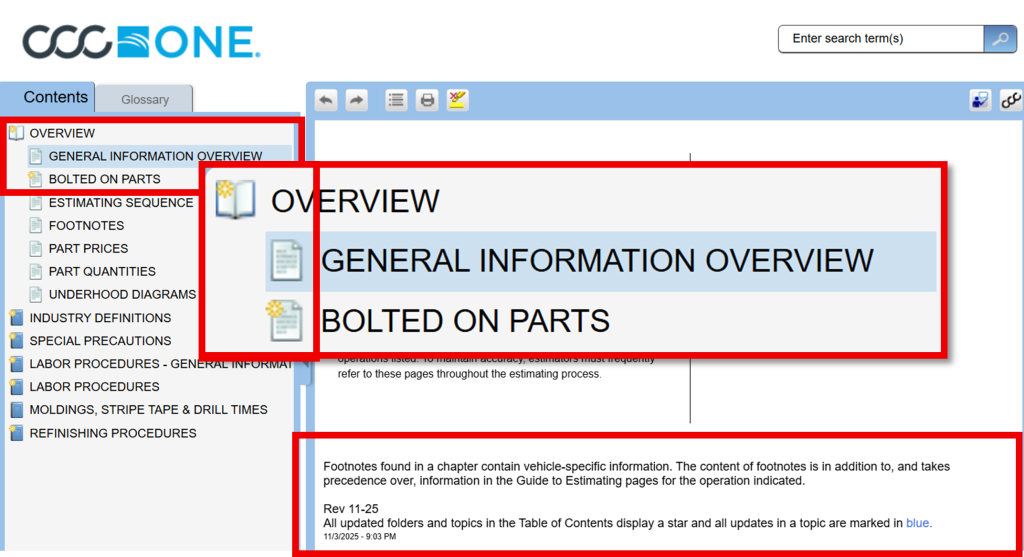Click the Print topic icon

428,100
